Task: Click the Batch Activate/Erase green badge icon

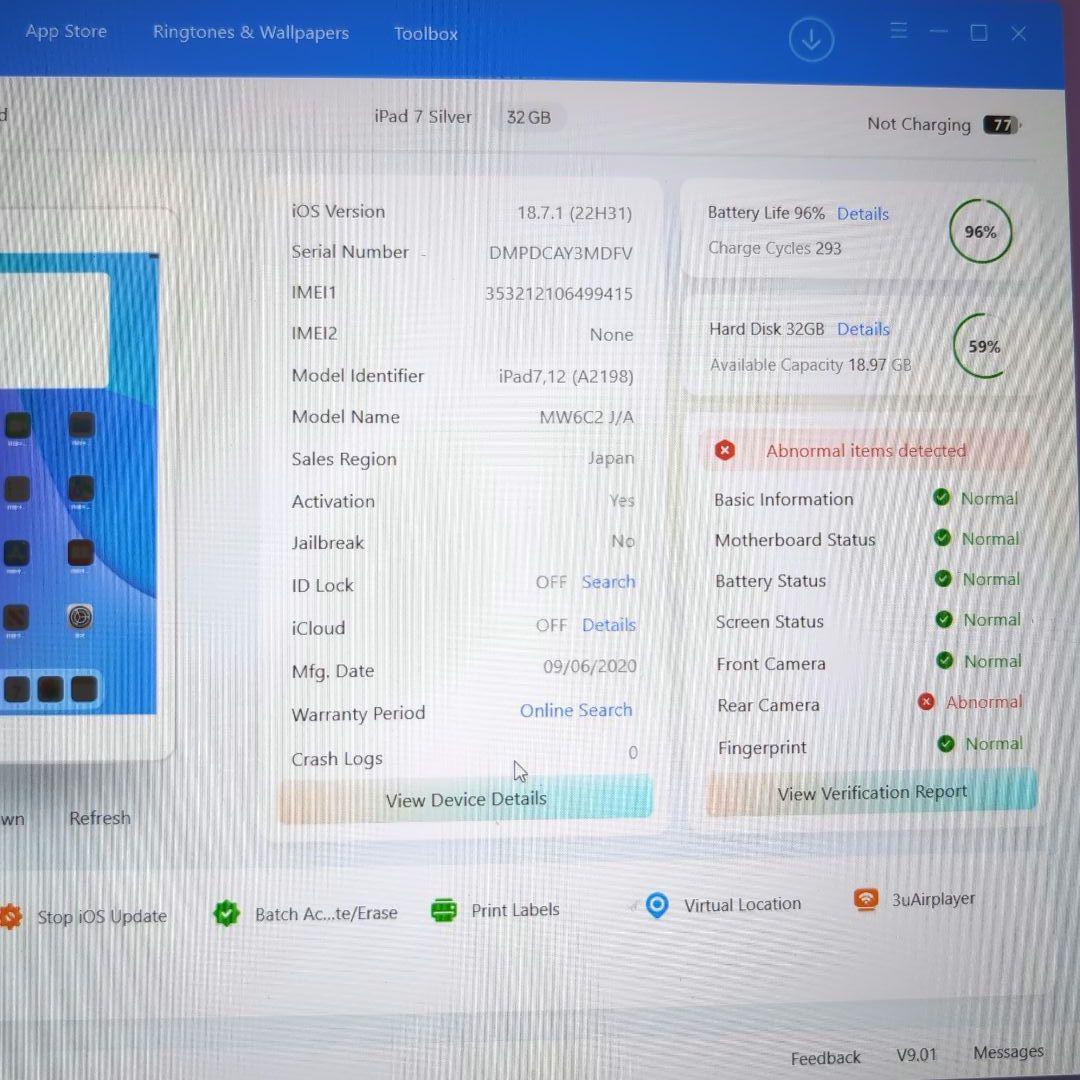Action: [x=227, y=913]
